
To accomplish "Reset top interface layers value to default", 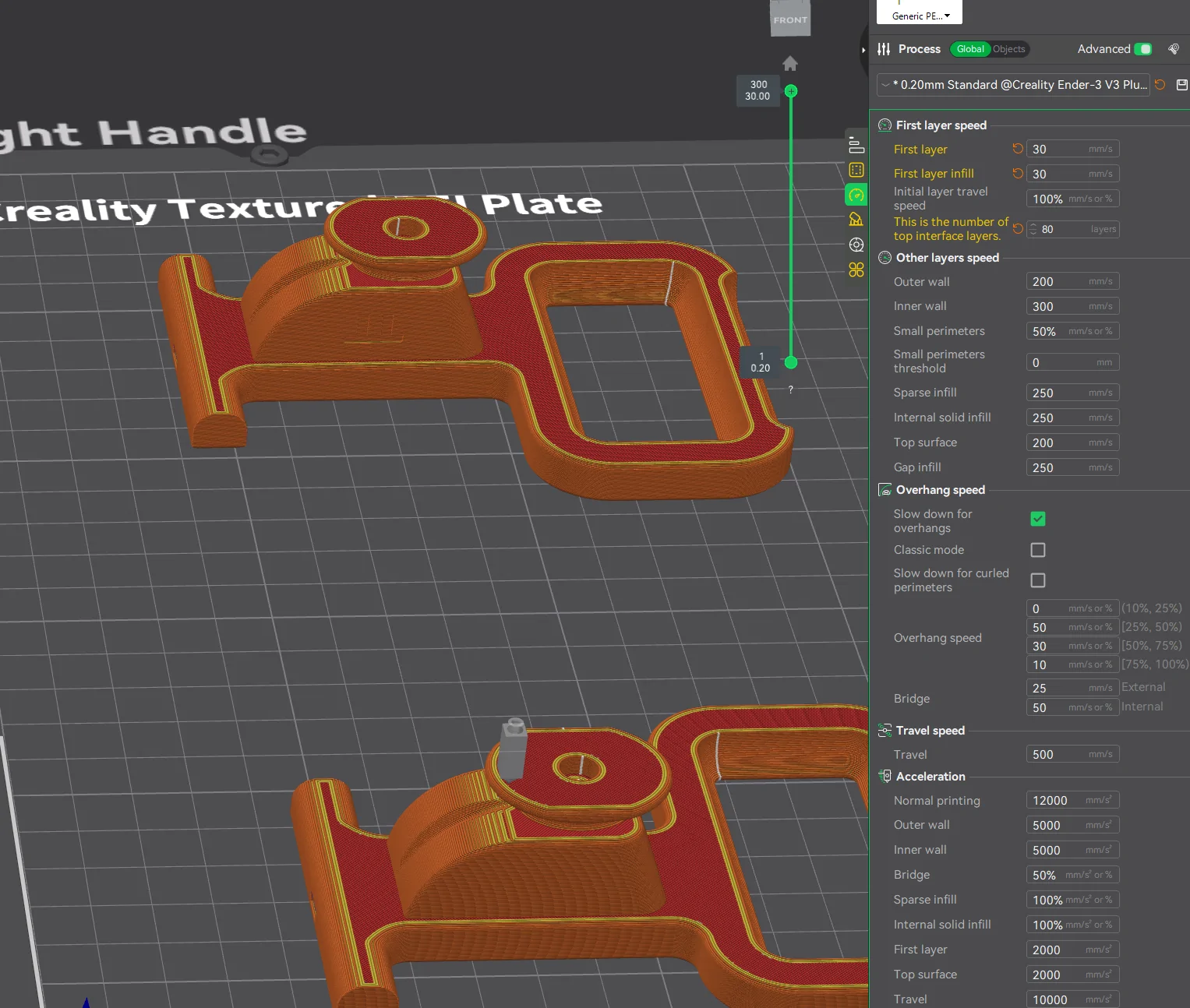I will pyautogui.click(x=1018, y=229).
